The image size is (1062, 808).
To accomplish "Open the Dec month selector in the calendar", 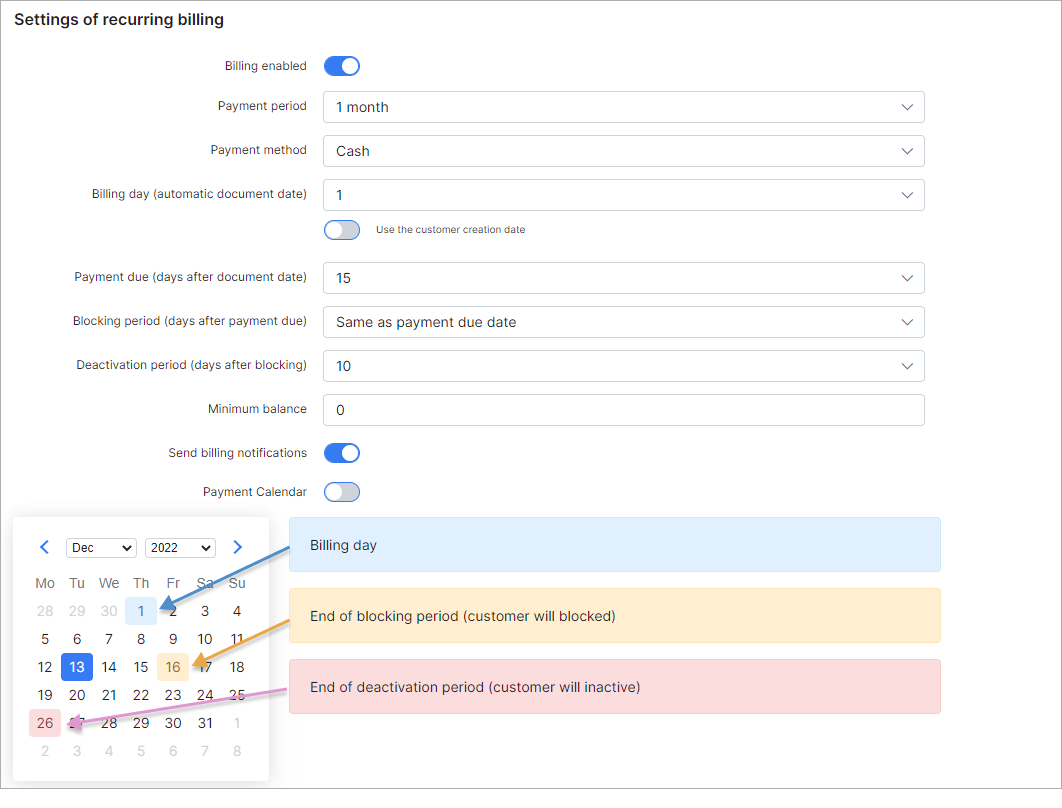I will pos(100,547).
